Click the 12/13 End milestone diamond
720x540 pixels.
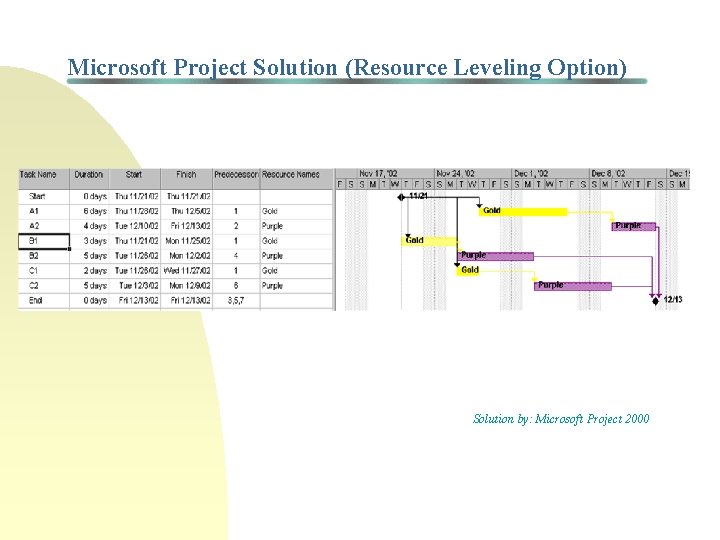(x=655, y=301)
